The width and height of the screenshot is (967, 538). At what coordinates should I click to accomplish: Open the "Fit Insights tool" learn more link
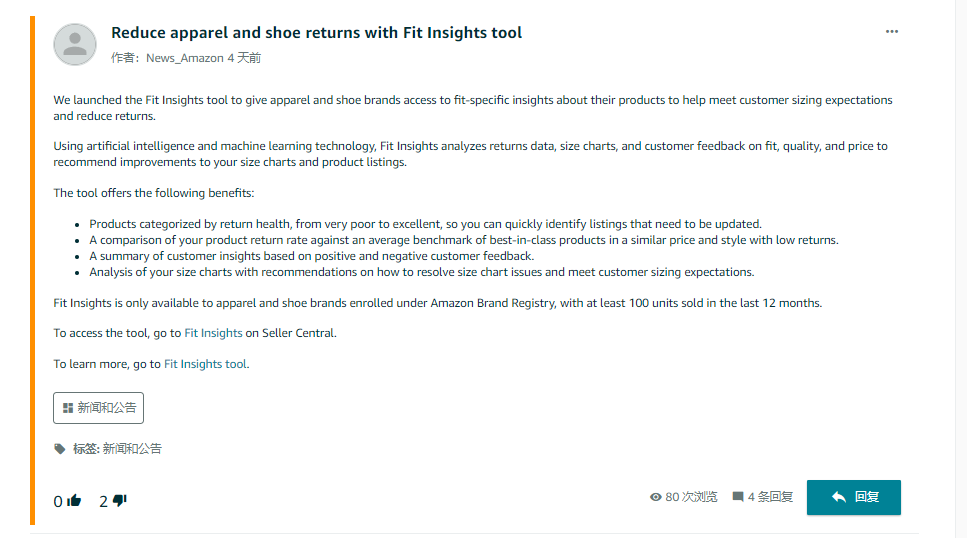click(x=205, y=364)
